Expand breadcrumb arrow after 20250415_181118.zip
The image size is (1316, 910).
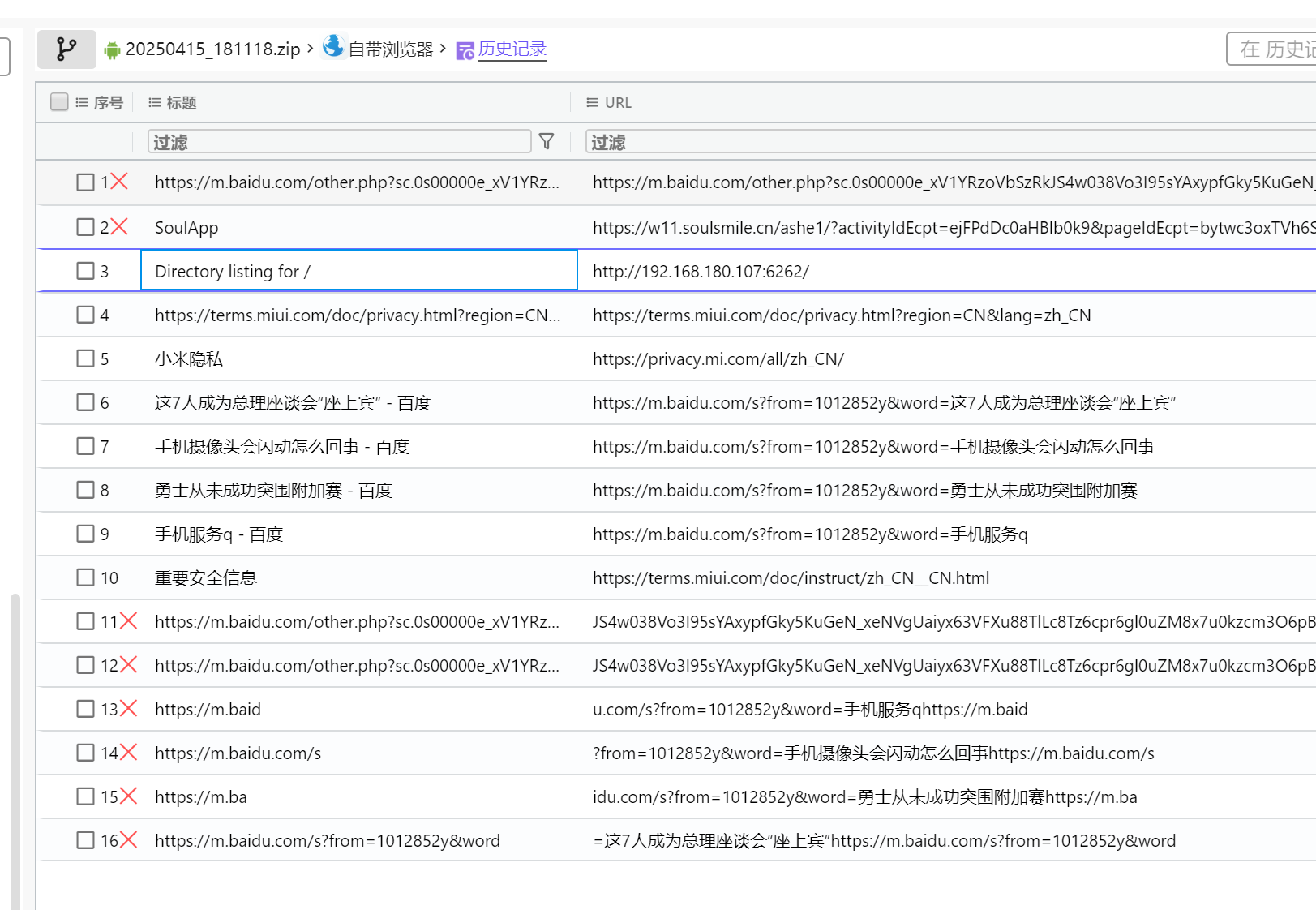(310, 49)
